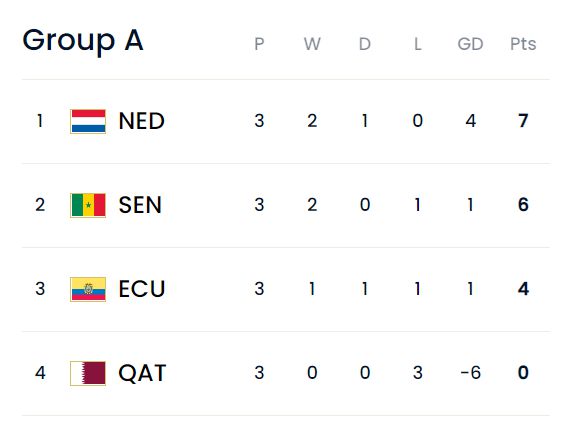Click Qatar's -6 goal difference
The image size is (570, 434).
point(470,373)
